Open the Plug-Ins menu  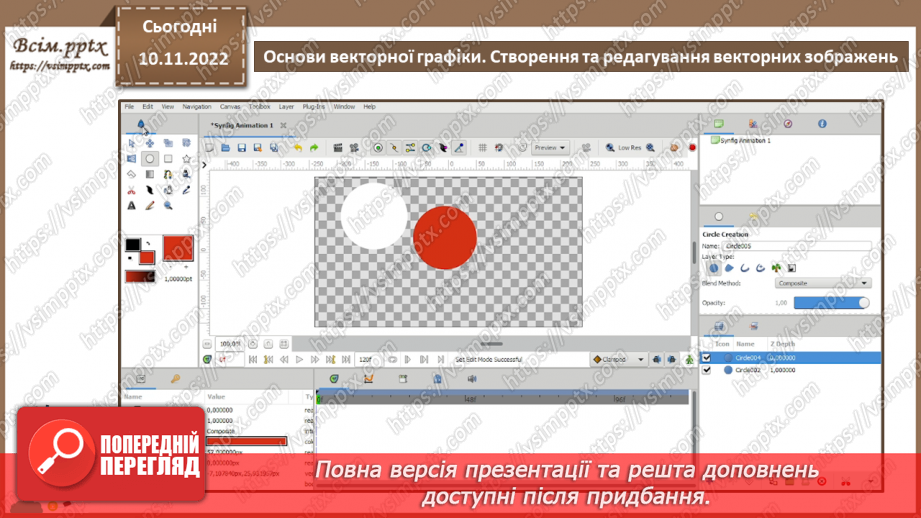pyautogui.click(x=314, y=107)
